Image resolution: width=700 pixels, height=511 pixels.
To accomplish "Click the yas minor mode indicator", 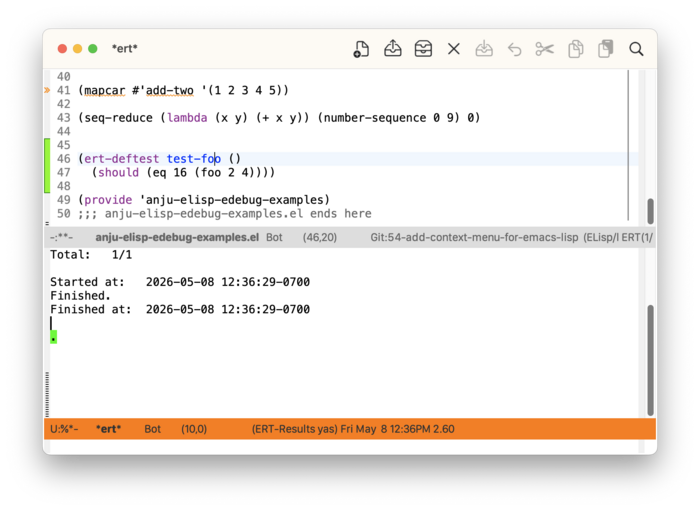I will [x=327, y=429].
